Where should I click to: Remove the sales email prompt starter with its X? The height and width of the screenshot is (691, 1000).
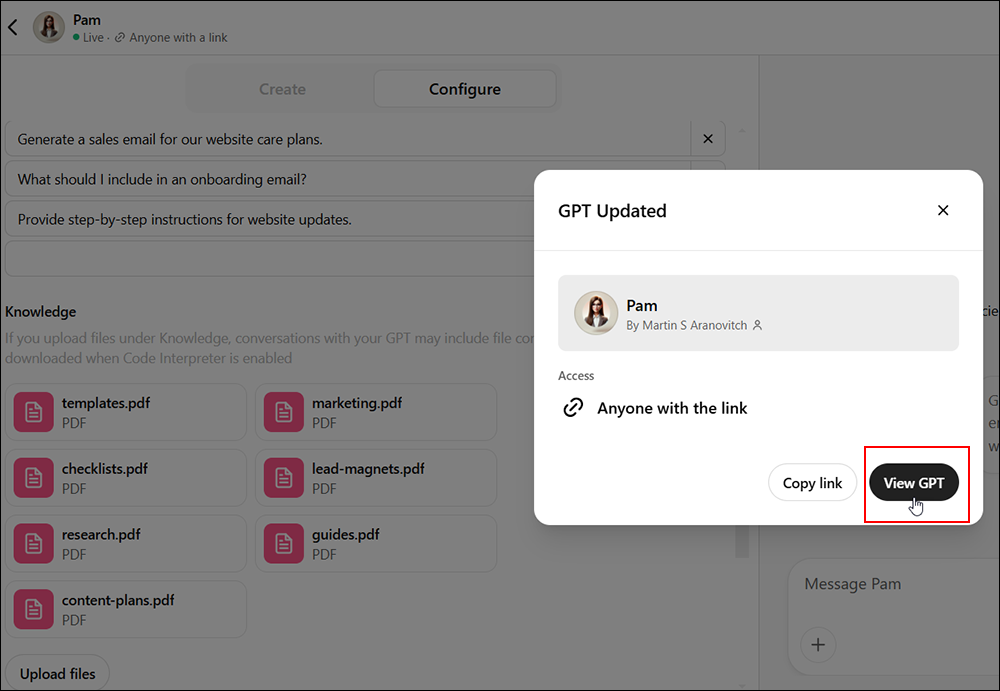tap(708, 138)
